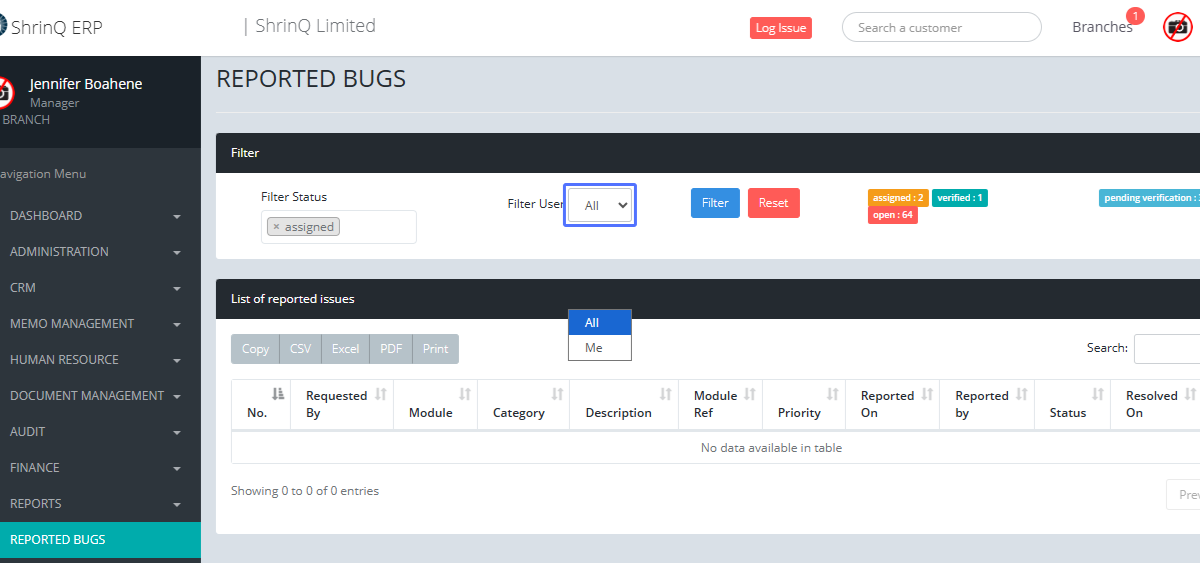Sort by Status column arrows
The image size is (1200, 563).
1097,395
